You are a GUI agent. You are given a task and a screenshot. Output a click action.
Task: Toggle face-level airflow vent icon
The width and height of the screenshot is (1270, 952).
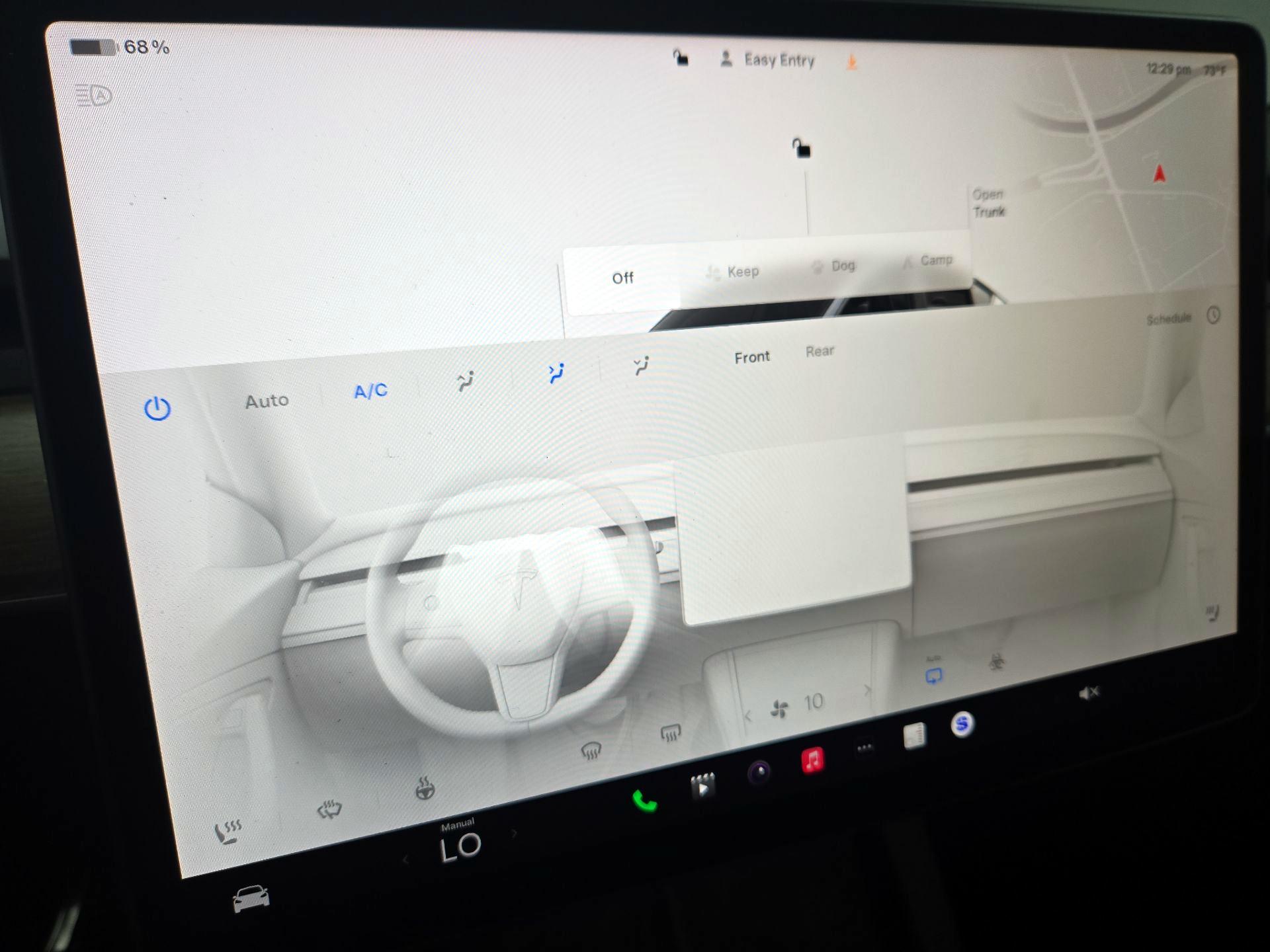point(556,373)
